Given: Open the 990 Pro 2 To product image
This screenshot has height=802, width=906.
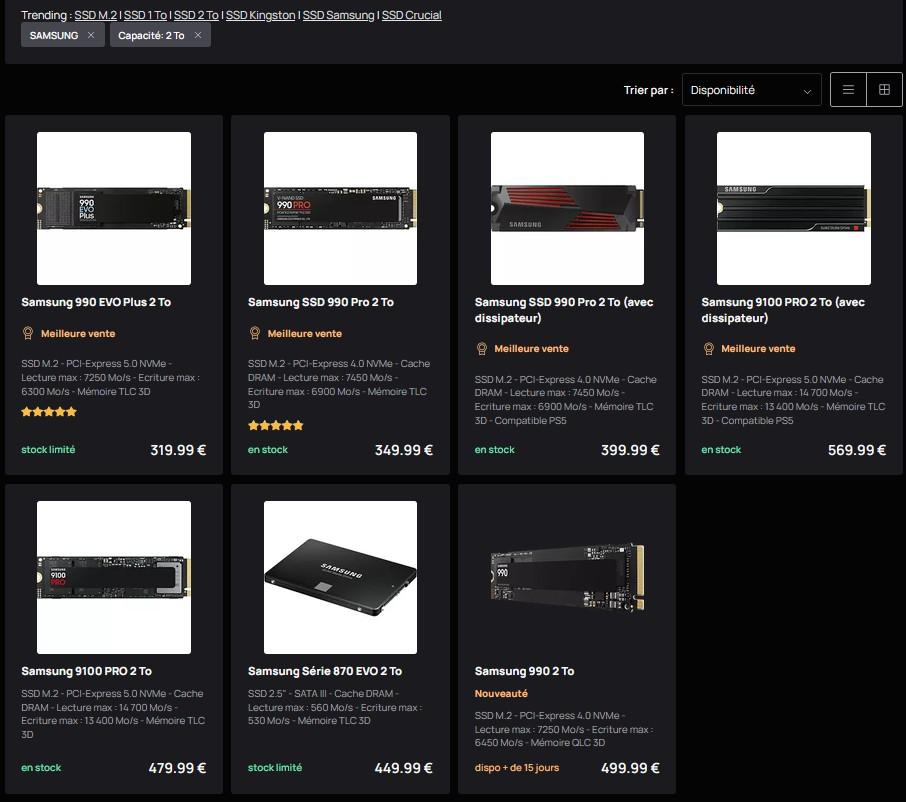Looking at the screenshot, I should pos(340,208).
